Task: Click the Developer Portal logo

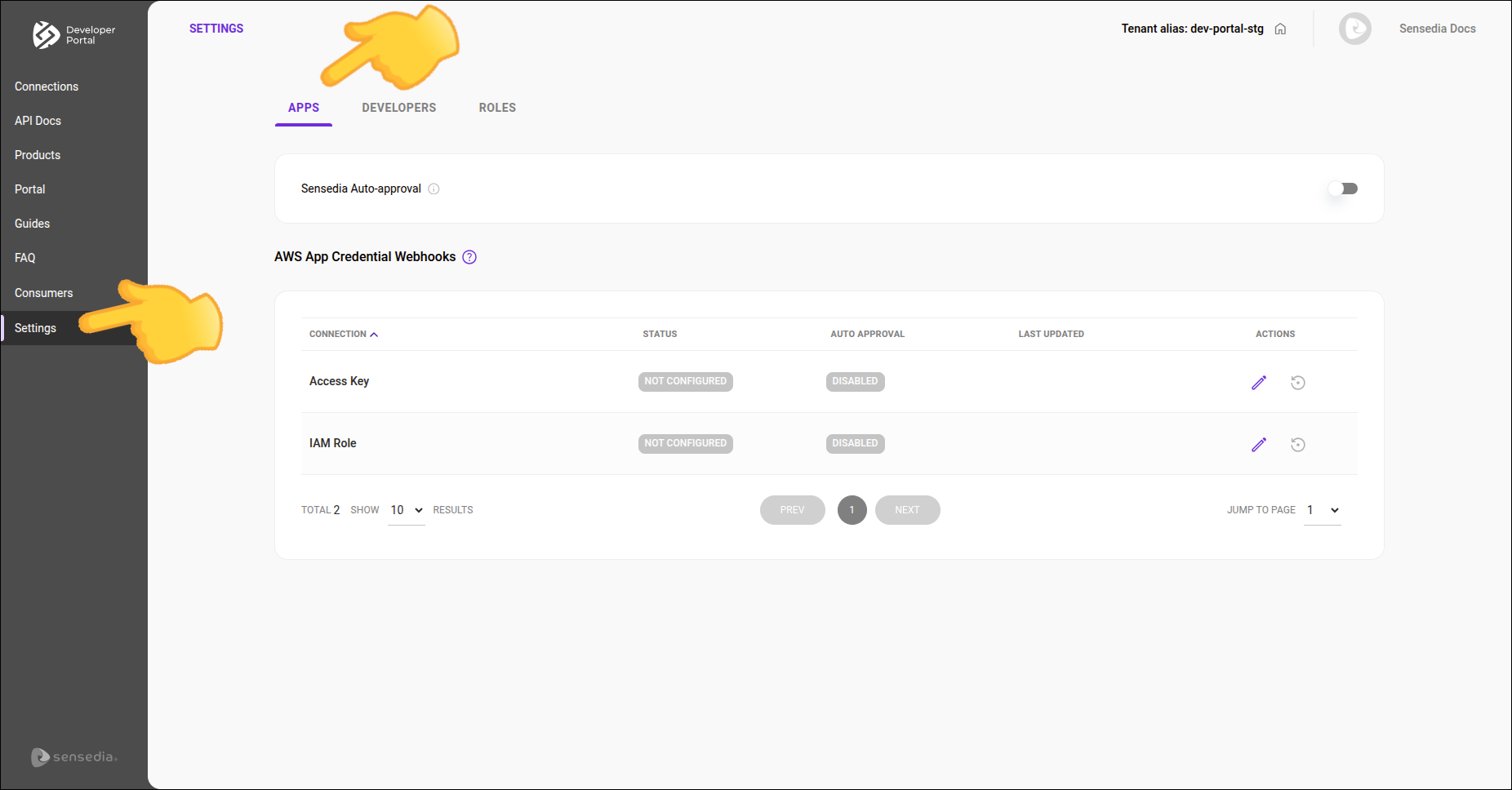Action: tap(73, 35)
